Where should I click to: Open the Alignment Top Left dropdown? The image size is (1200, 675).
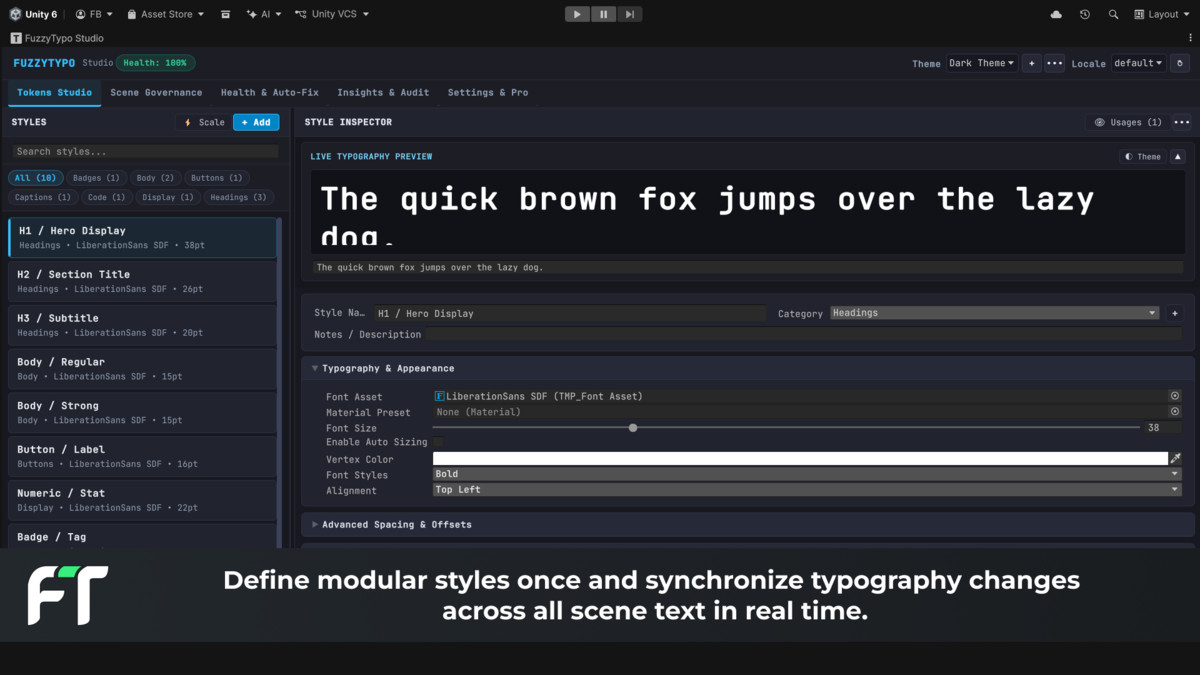pyautogui.click(x=807, y=490)
